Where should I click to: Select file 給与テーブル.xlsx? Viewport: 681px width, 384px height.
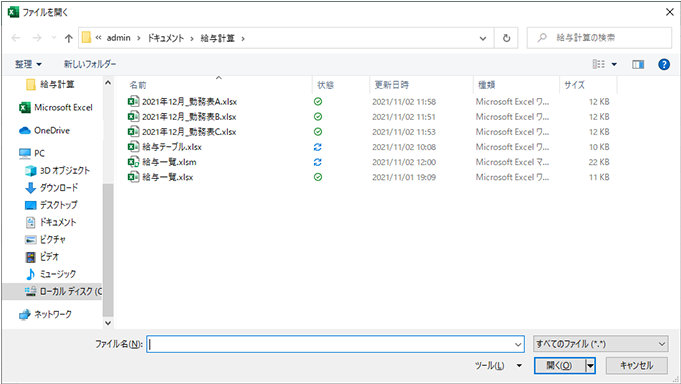tap(172, 147)
